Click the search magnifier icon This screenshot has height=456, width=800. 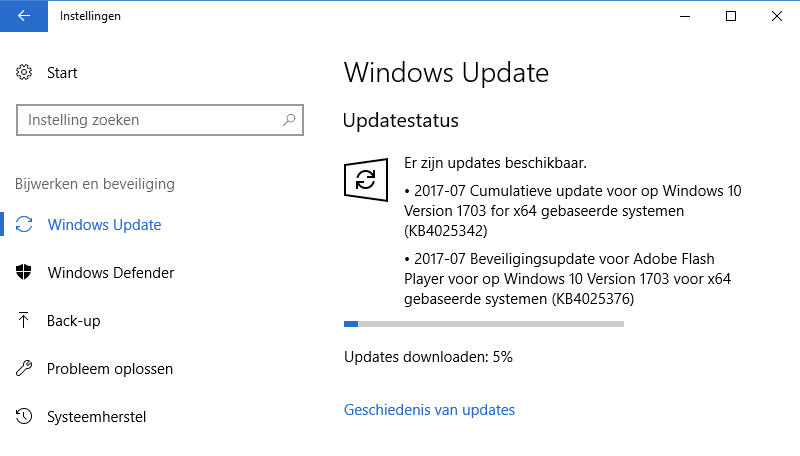(x=289, y=120)
